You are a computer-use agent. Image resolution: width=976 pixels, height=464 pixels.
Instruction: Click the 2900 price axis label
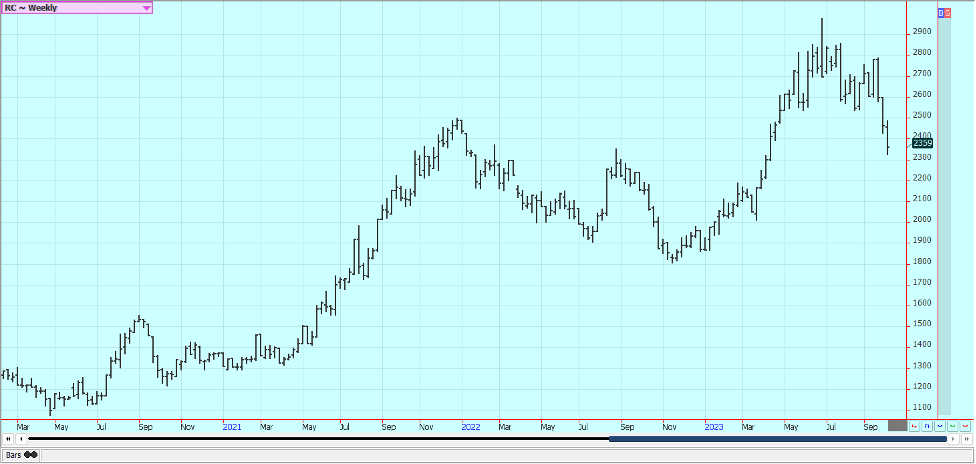click(922, 31)
